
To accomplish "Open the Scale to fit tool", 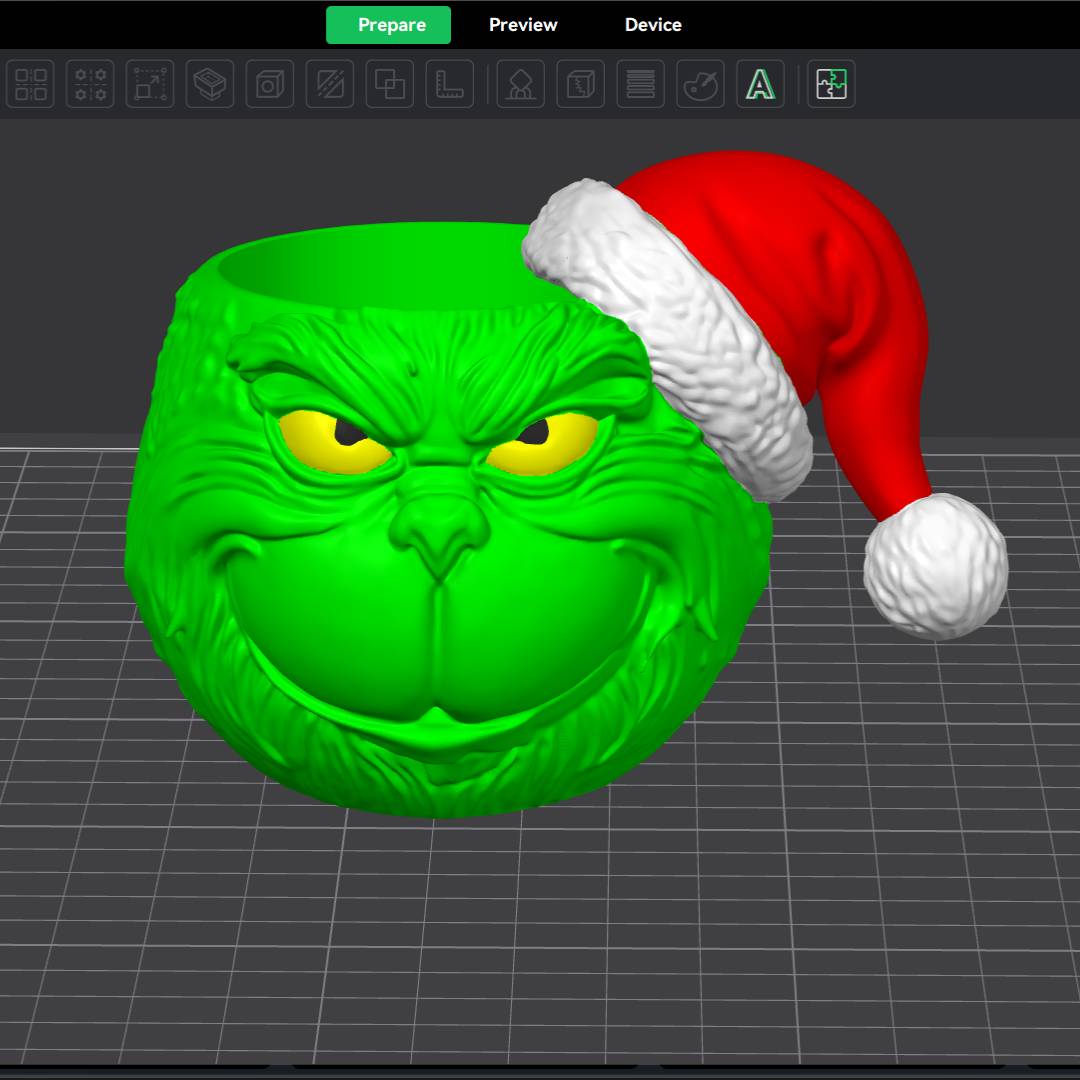I will [x=149, y=84].
